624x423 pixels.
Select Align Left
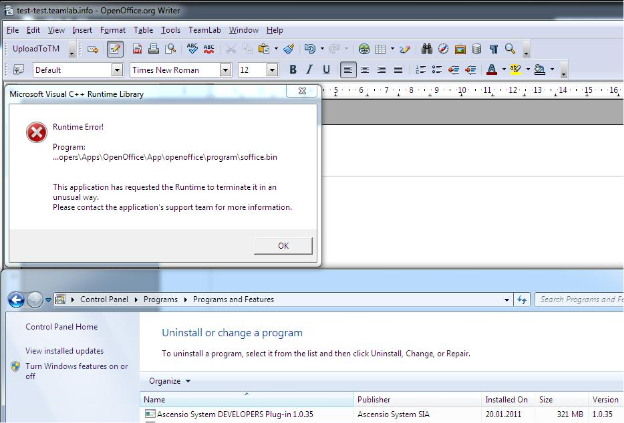tap(348, 70)
